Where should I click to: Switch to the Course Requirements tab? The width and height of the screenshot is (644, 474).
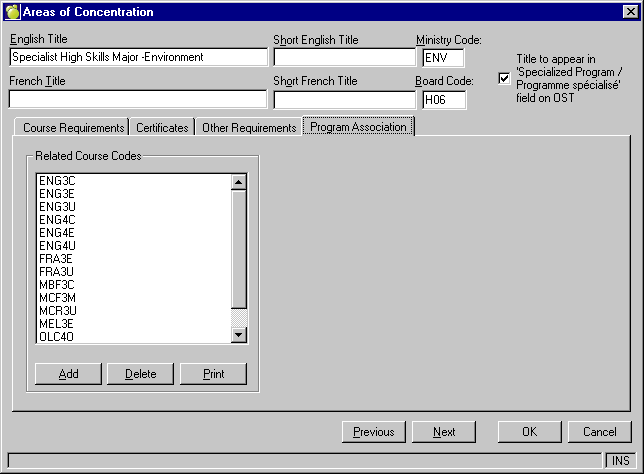click(73, 128)
